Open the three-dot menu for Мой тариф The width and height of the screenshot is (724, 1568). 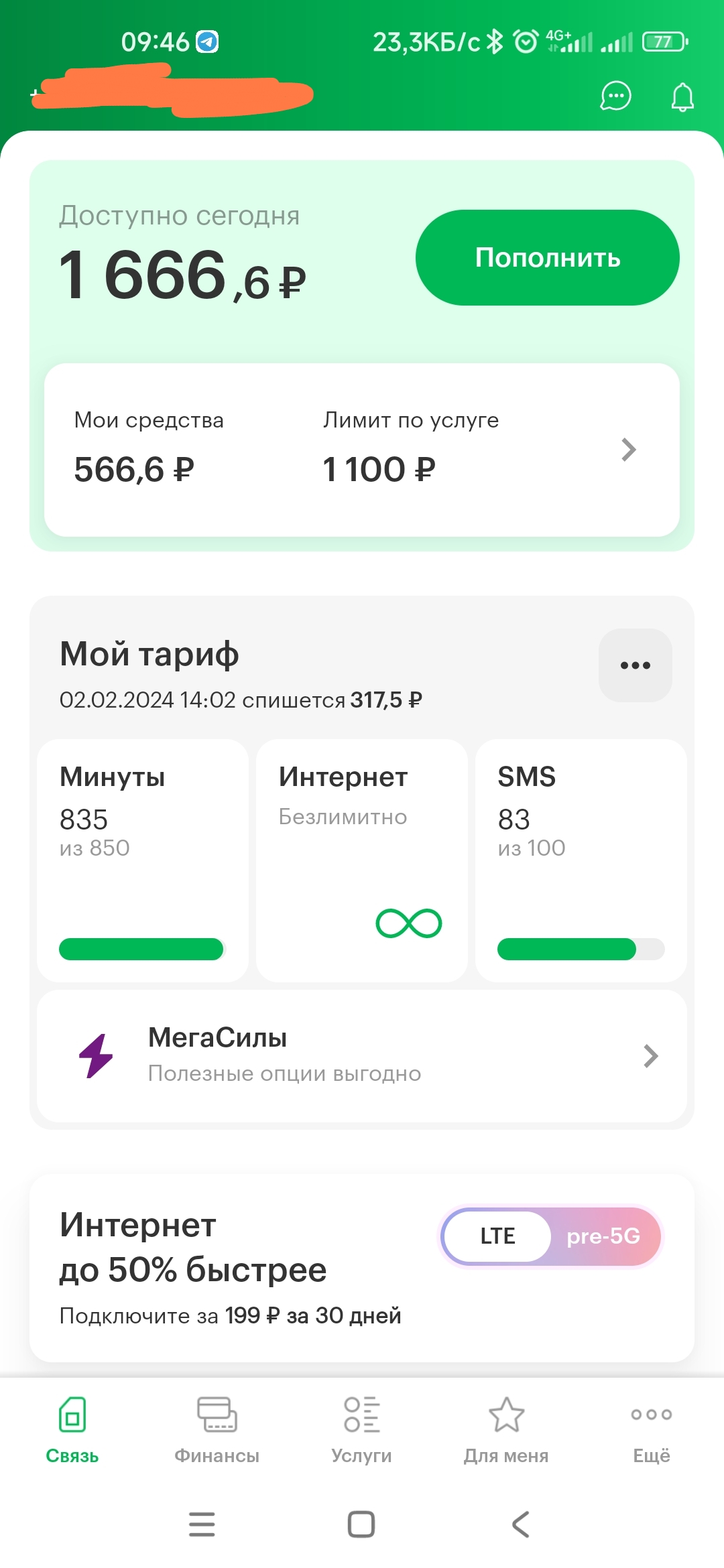635,665
